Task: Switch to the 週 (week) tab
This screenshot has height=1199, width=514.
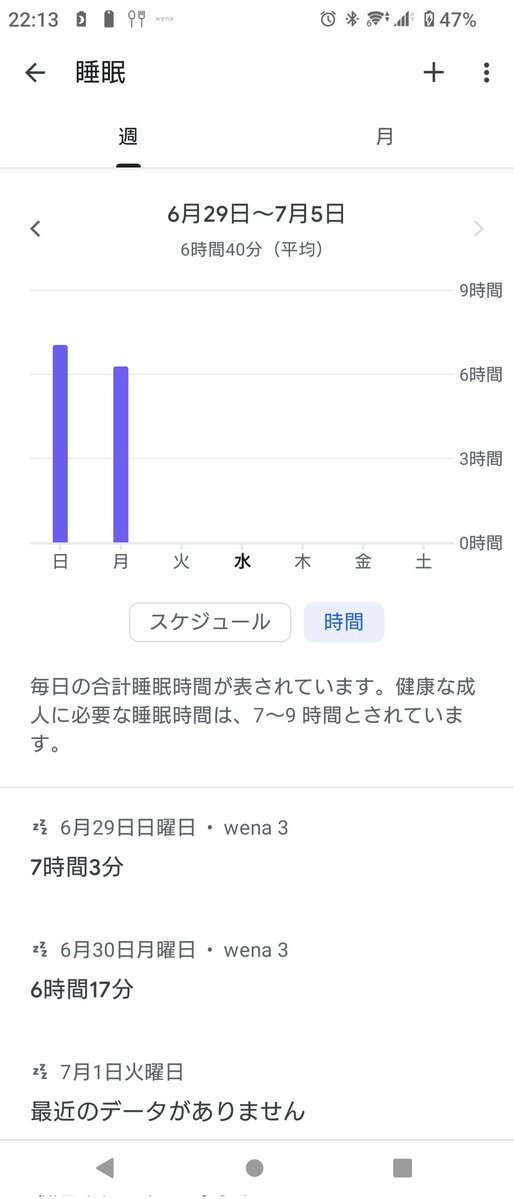Action: (x=128, y=137)
